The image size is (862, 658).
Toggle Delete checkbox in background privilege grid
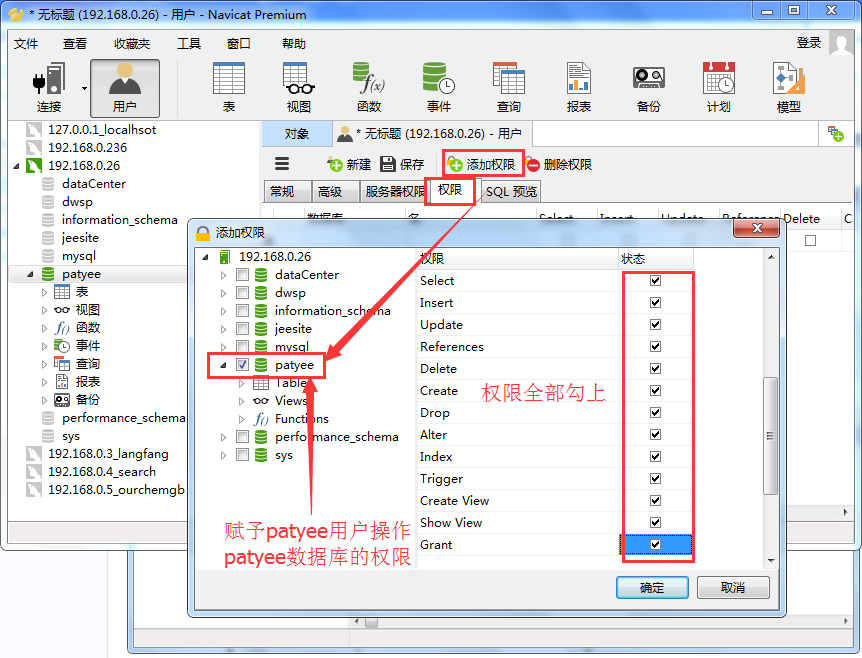pos(810,240)
